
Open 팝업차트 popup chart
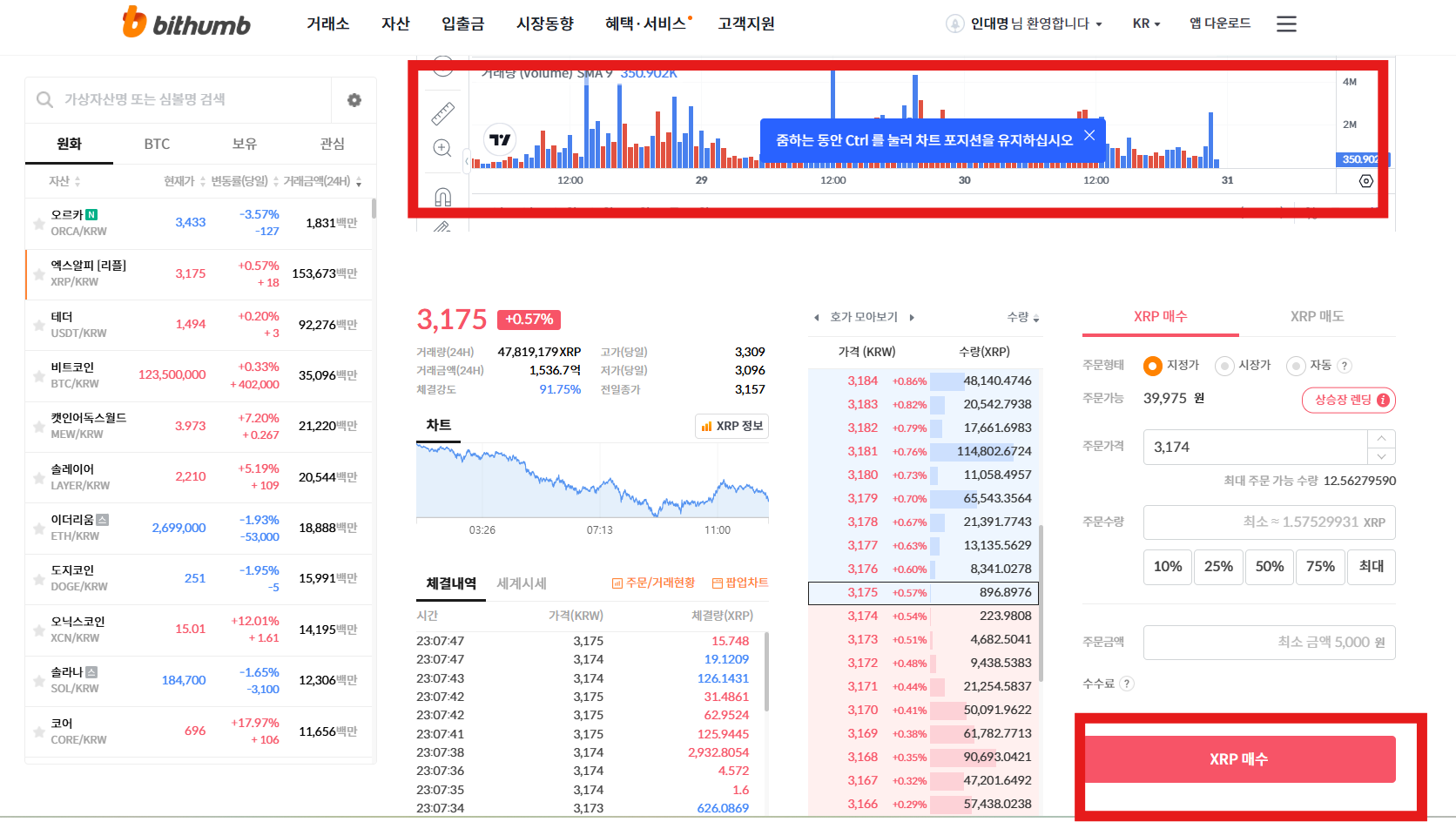point(740,583)
